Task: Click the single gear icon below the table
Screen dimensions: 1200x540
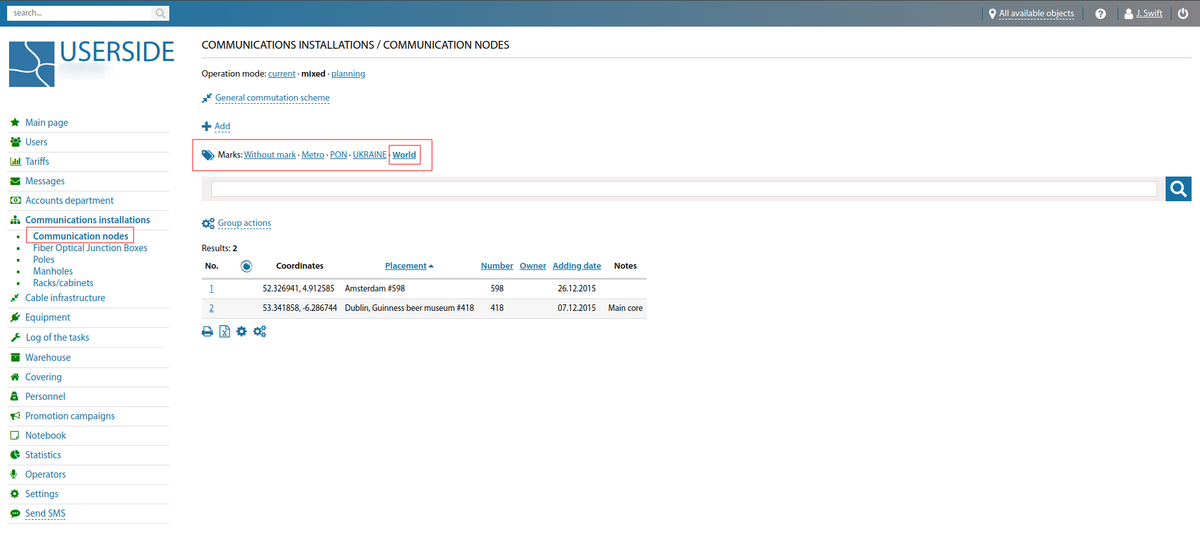Action: point(241,331)
